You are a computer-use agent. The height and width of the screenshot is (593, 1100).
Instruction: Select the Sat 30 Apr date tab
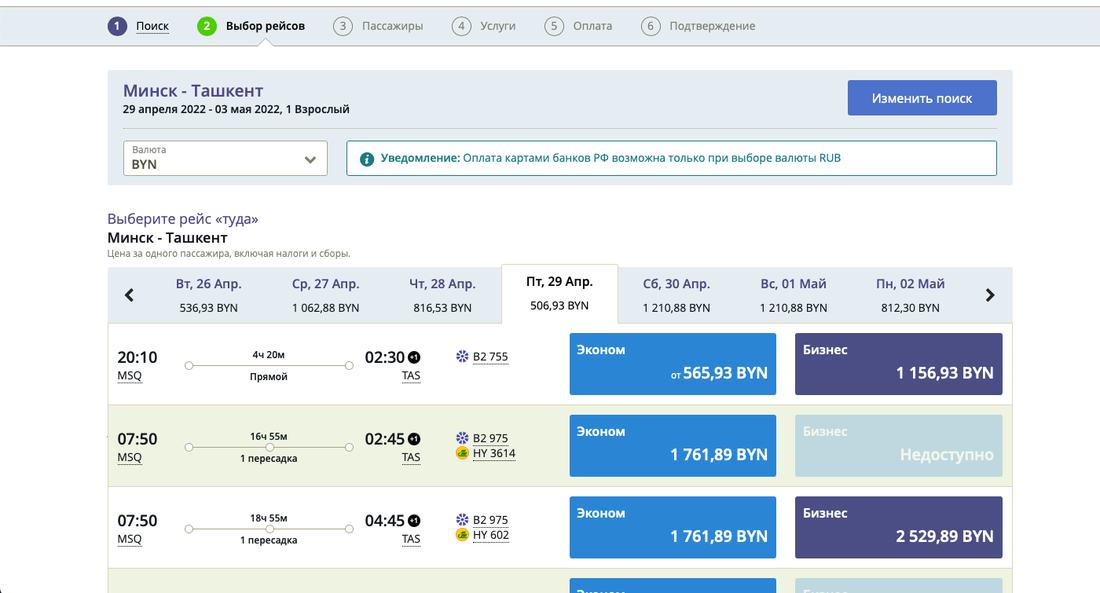click(676, 295)
